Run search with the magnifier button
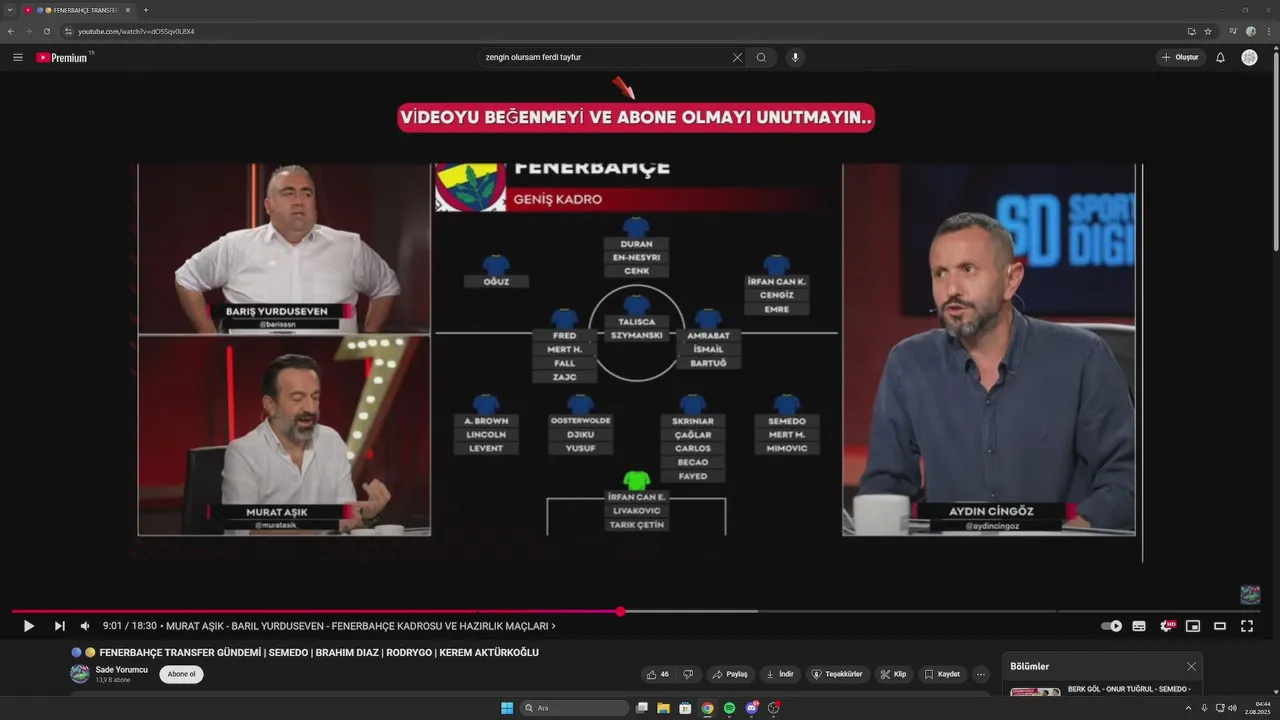 point(761,58)
